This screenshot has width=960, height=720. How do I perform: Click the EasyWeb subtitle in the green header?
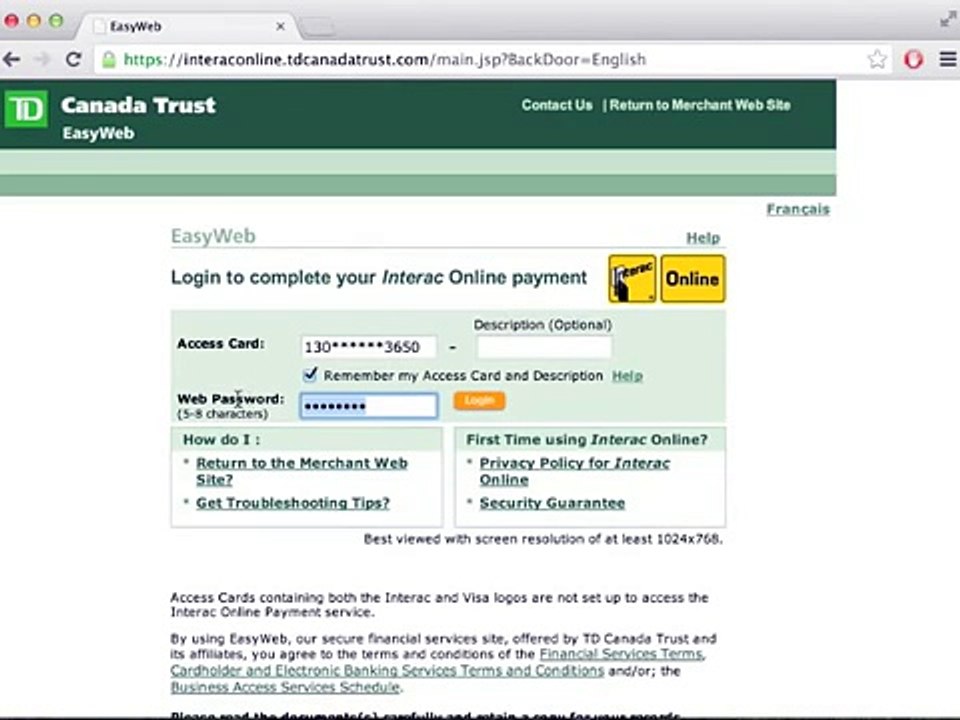98,133
